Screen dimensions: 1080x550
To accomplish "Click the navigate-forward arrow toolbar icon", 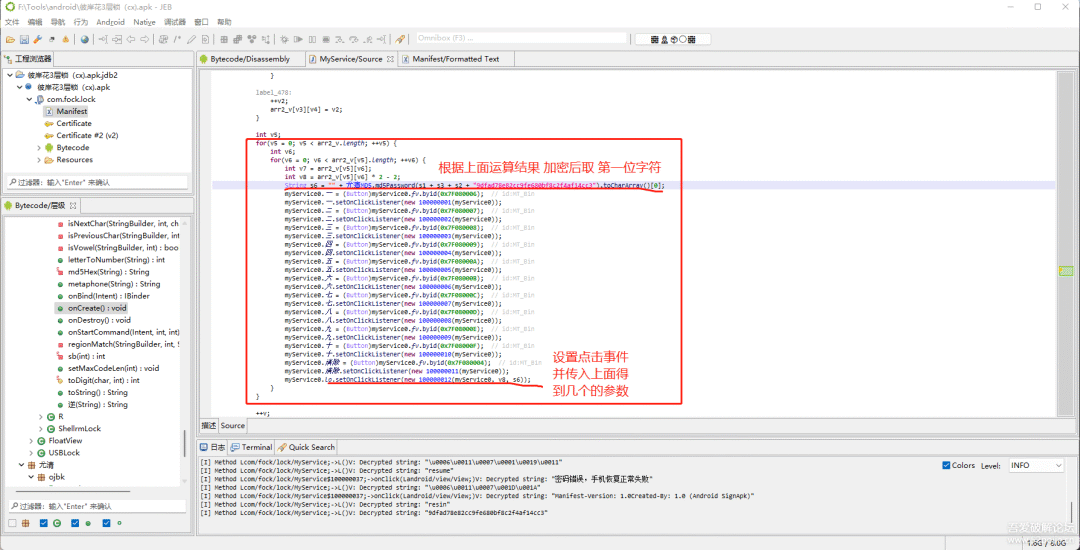I will click(145, 39).
